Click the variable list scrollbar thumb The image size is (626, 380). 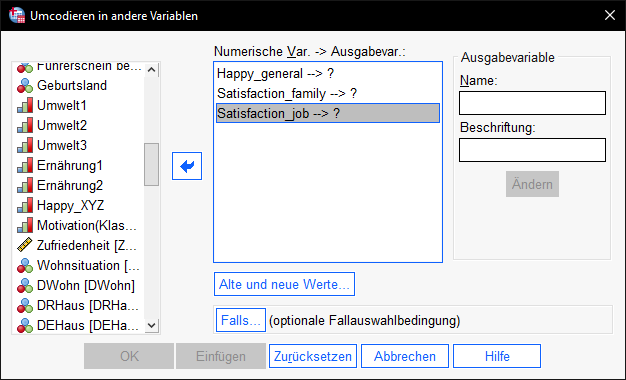(x=151, y=164)
